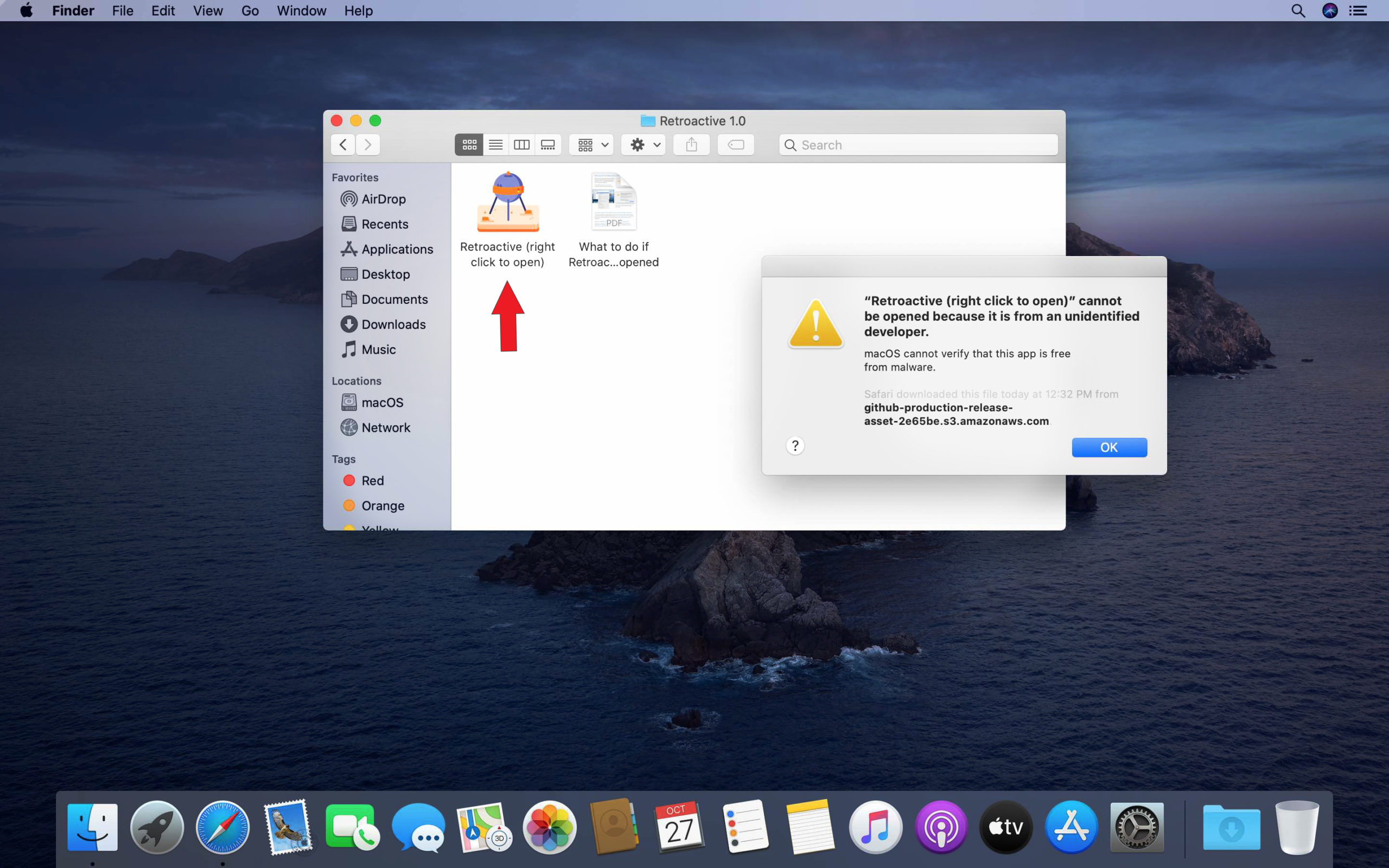1389x868 pixels.
Task: Go back in Finder window
Action: 343,145
